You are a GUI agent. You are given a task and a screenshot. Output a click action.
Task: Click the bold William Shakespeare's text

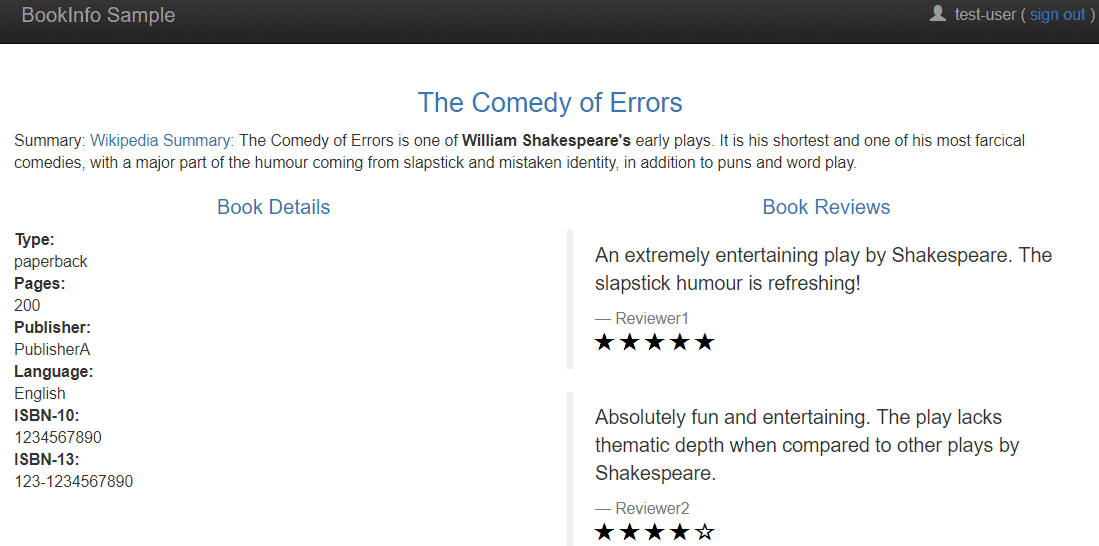pos(546,141)
